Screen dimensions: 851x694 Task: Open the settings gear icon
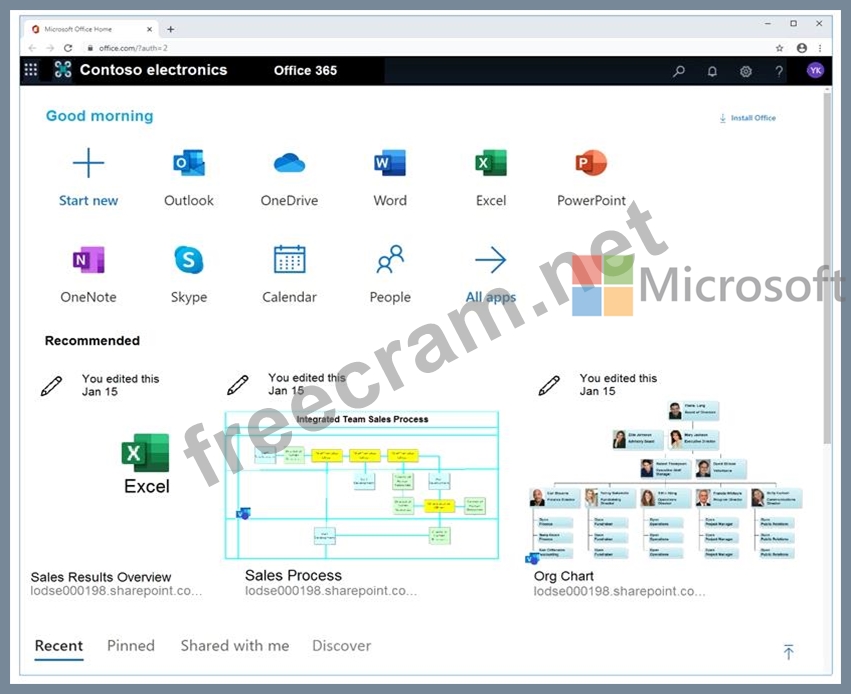pyautogui.click(x=746, y=71)
